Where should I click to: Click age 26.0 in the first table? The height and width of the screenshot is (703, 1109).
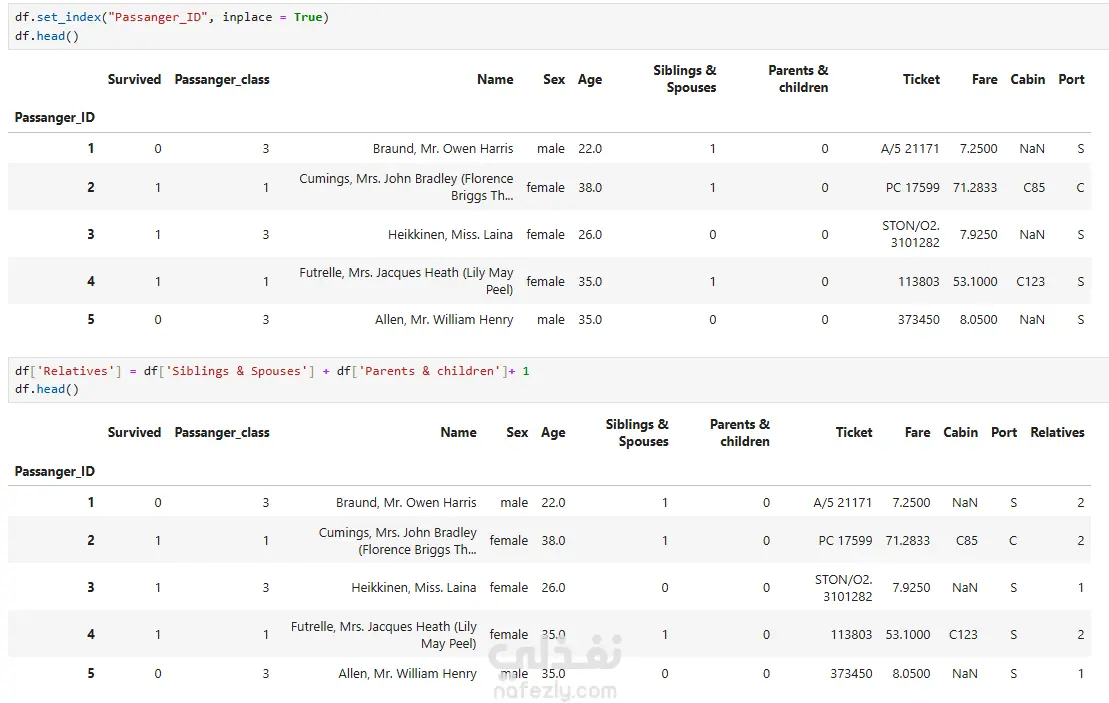point(590,234)
